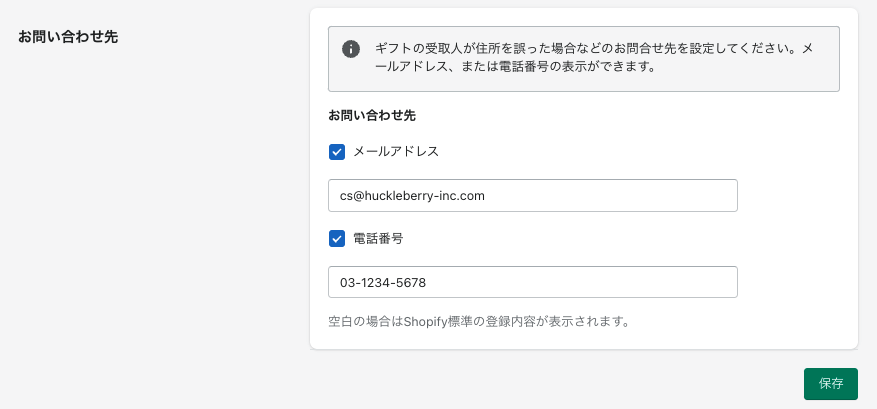
Task: Click the helper text below the phone field
Action: click(479, 322)
